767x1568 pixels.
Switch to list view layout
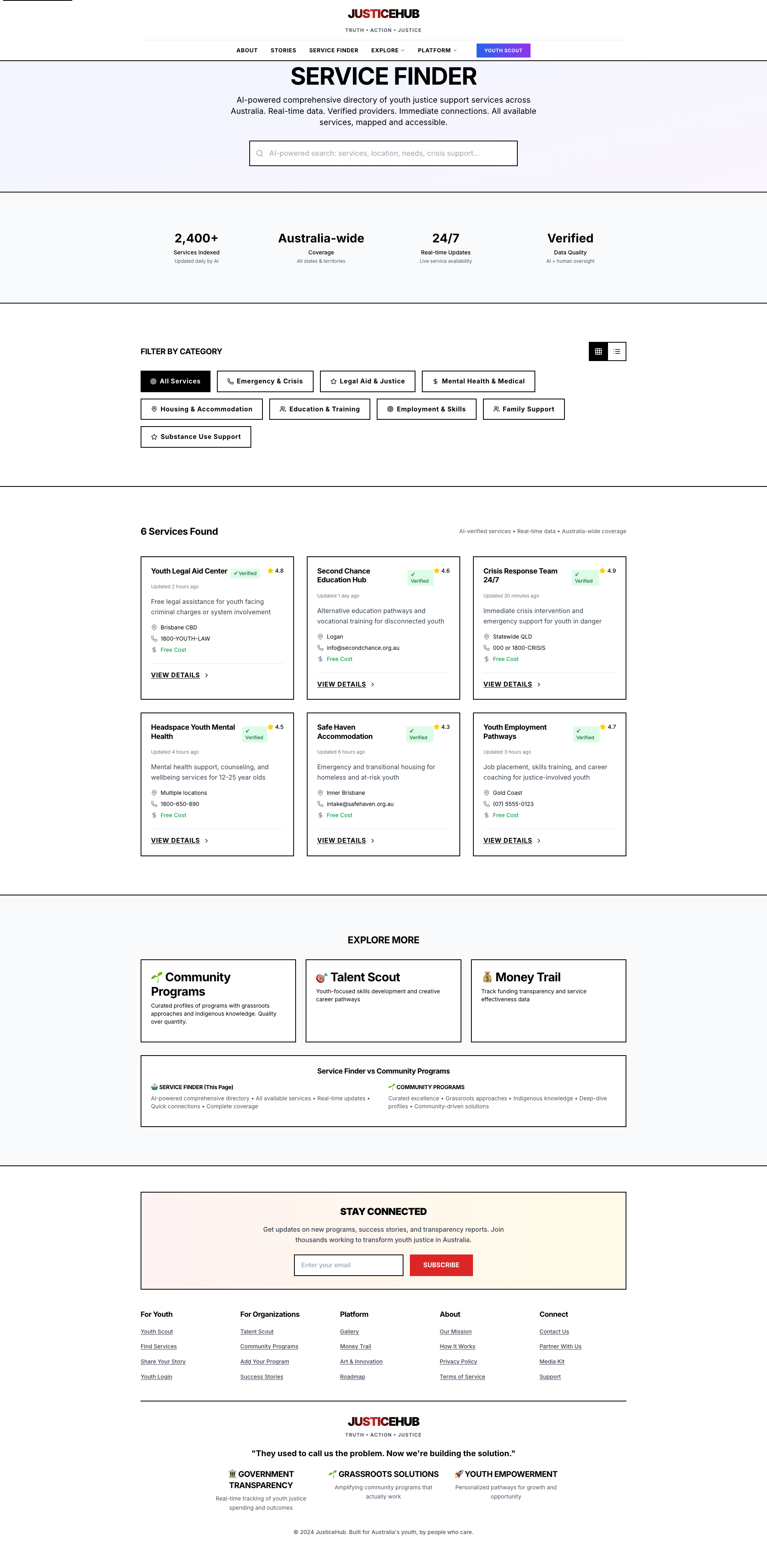click(617, 351)
